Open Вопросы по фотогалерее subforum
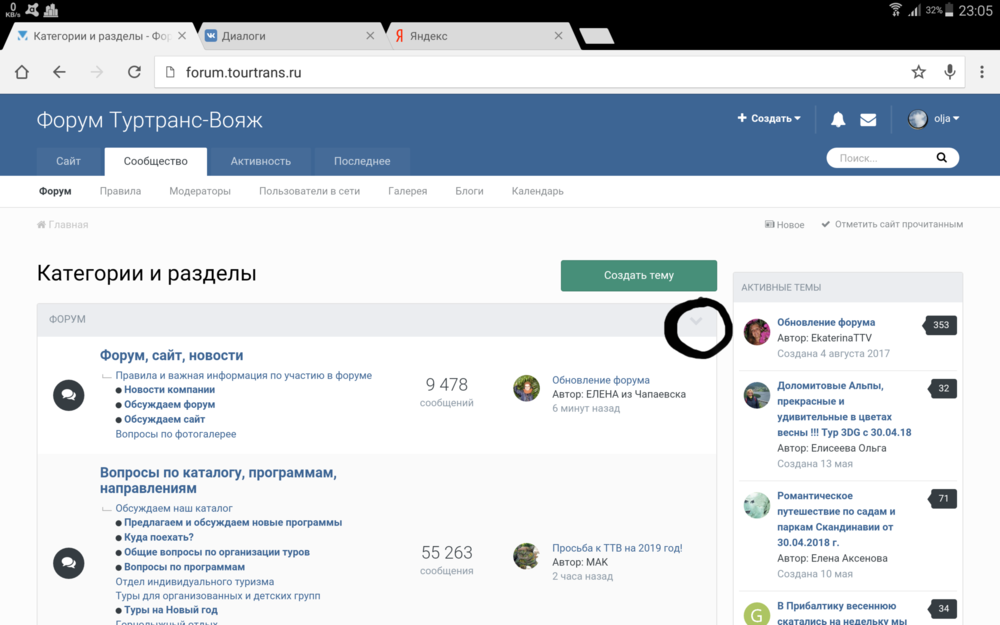The image size is (1000, 625). 176,434
